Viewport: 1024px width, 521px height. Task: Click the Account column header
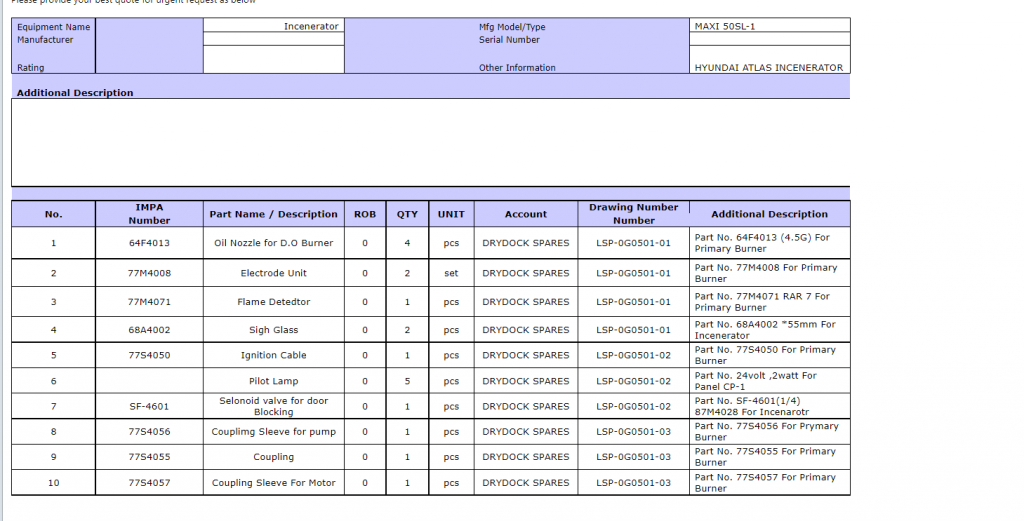pyautogui.click(x=525, y=214)
